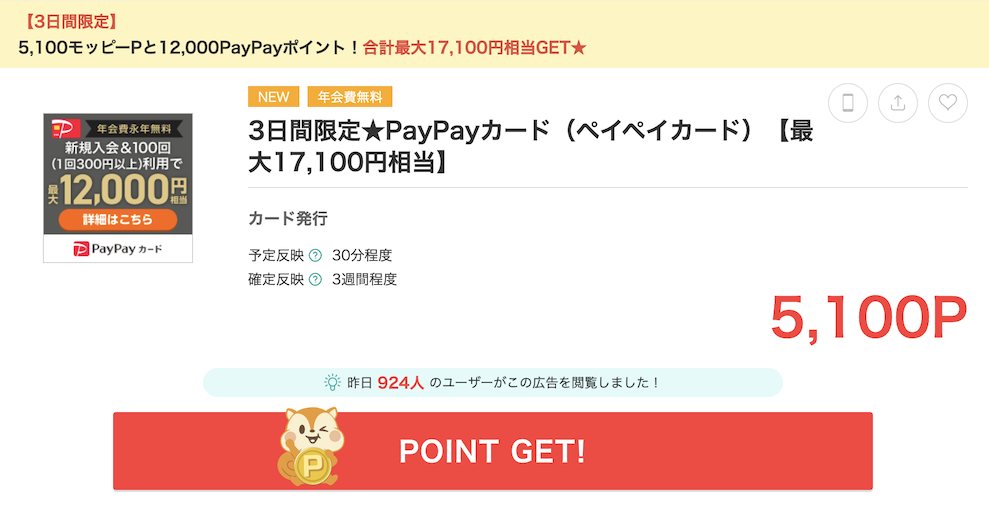
Task: Click the lightbulb icon in the viewer notice
Action: point(332,382)
